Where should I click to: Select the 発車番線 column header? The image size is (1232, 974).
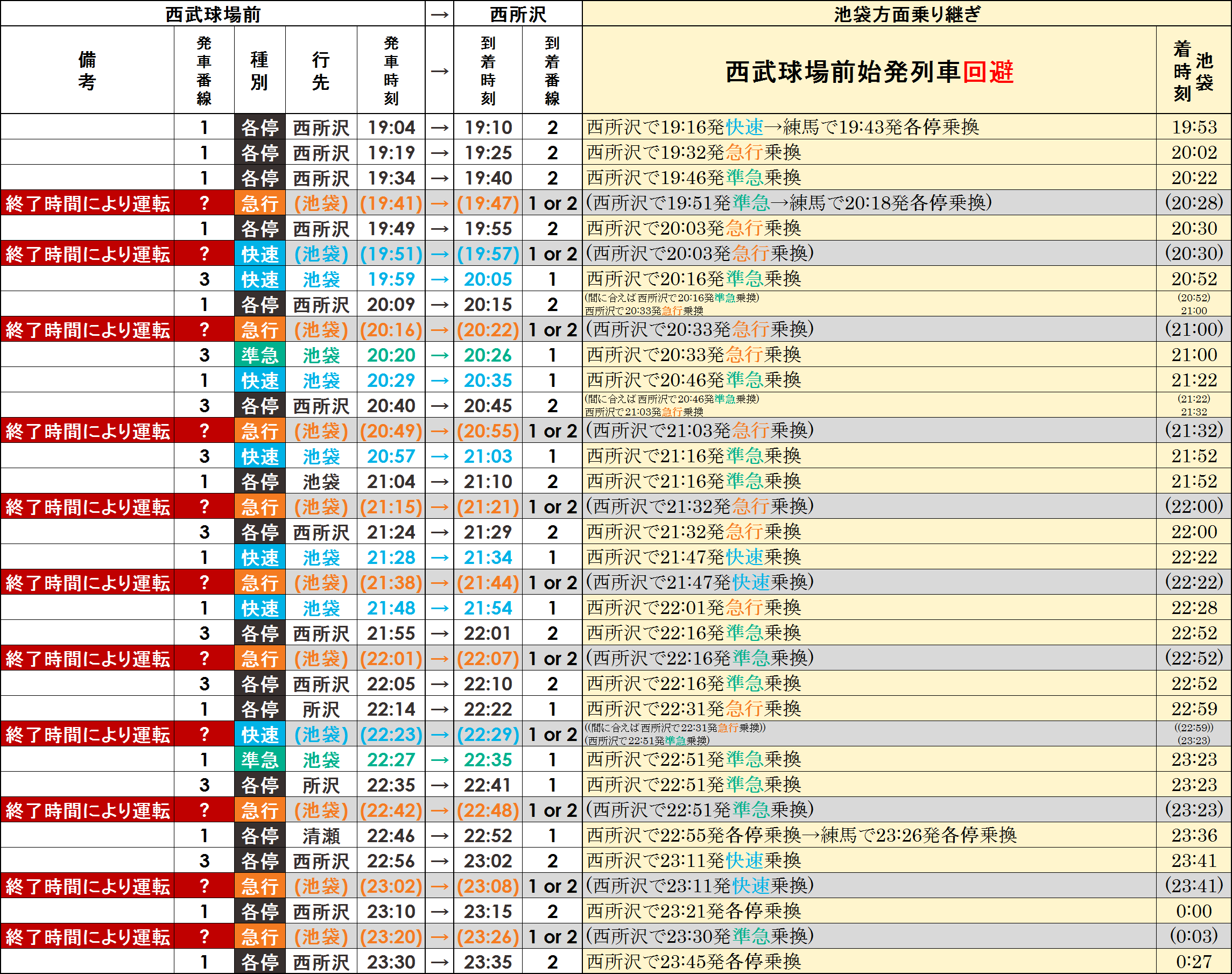(x=204, y=70)
